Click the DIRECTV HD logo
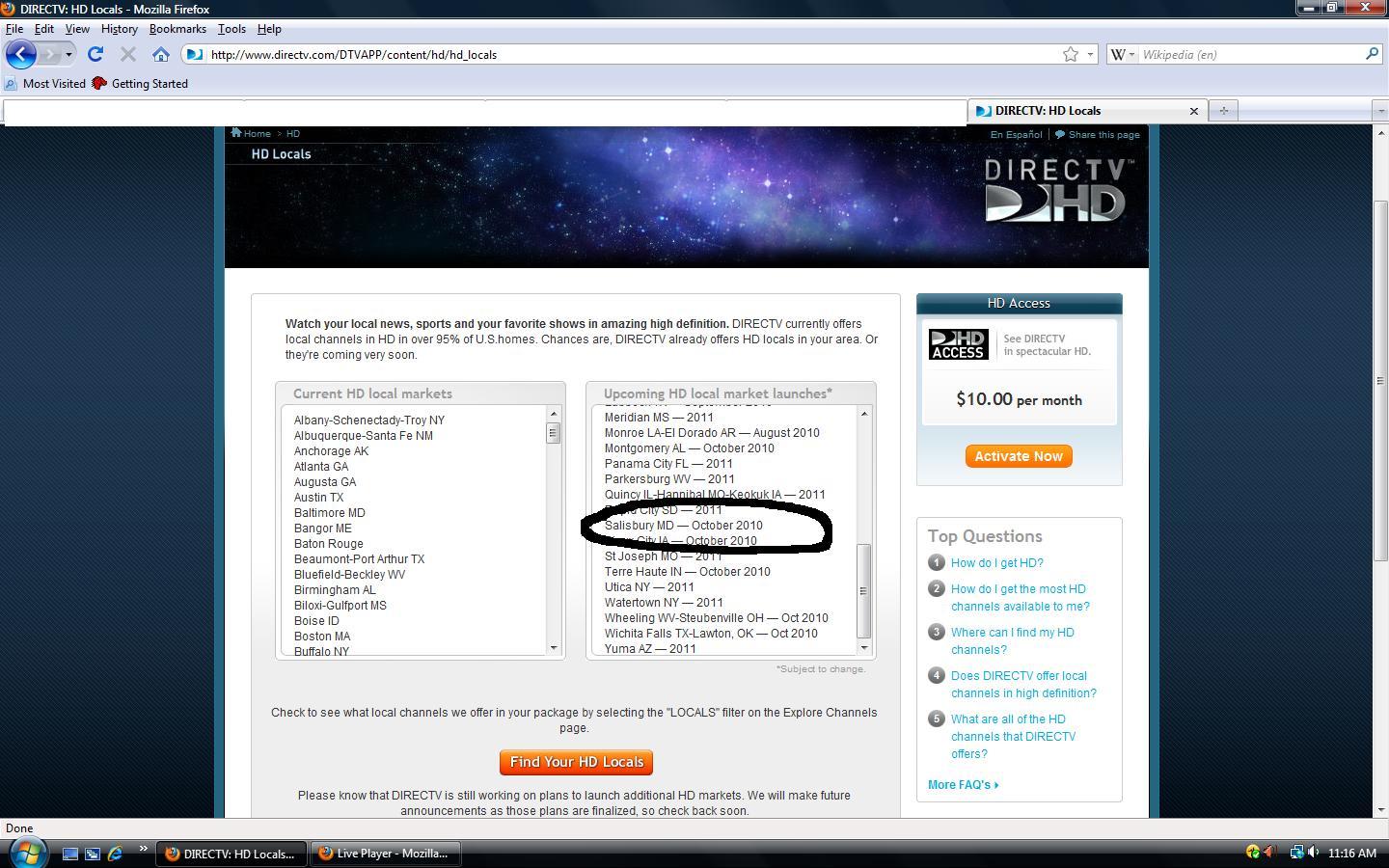Viewport: 1389px width, 868px height. 1058,190
